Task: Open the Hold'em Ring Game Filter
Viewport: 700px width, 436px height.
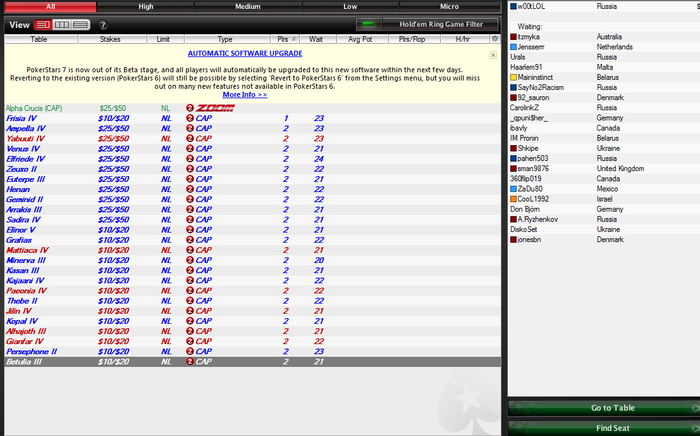Action: (441, 25)
